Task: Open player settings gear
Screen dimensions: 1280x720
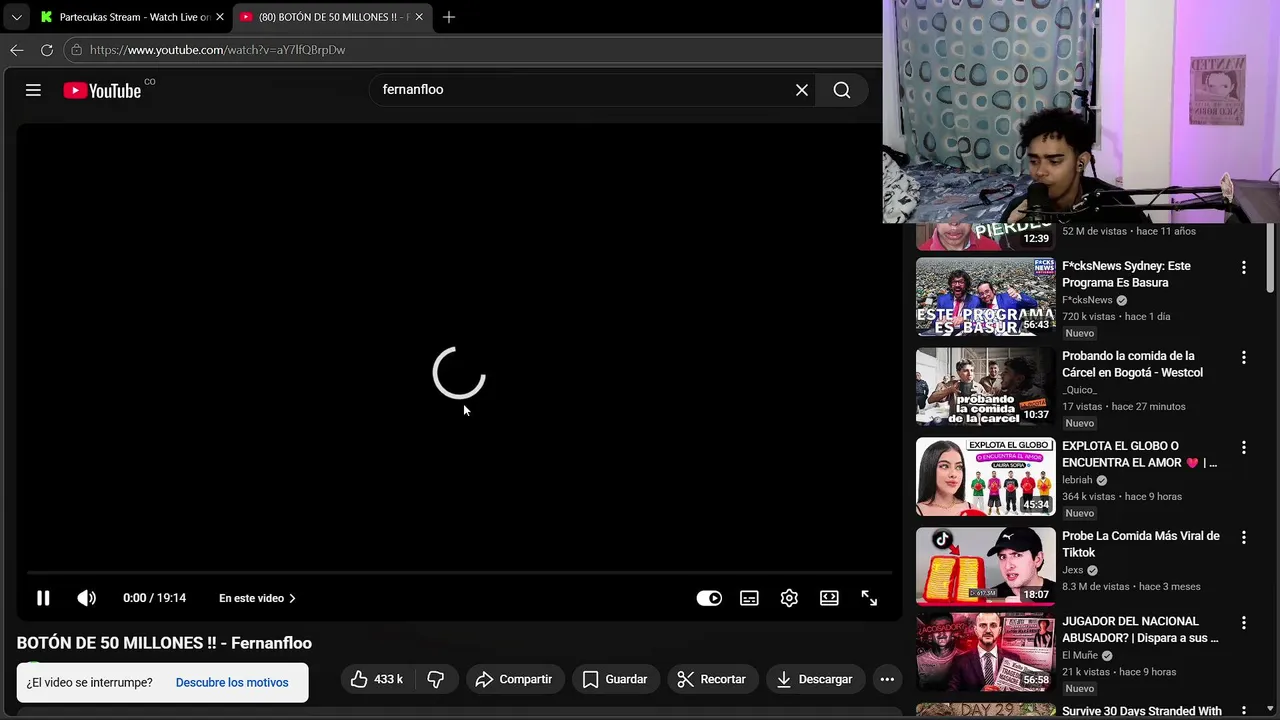Action: [x=789, y=598]
